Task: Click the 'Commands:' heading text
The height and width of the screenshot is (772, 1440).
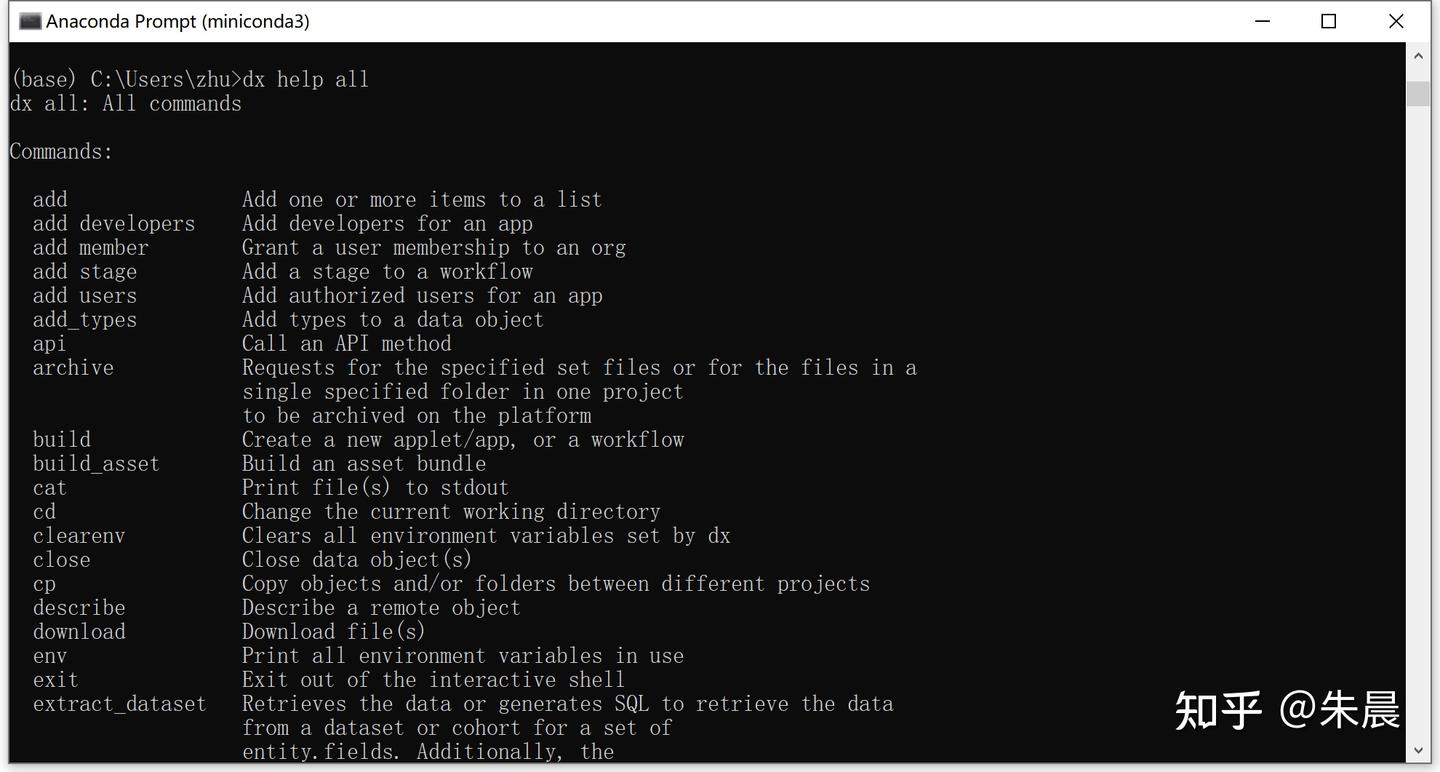Action: [60, 151]
